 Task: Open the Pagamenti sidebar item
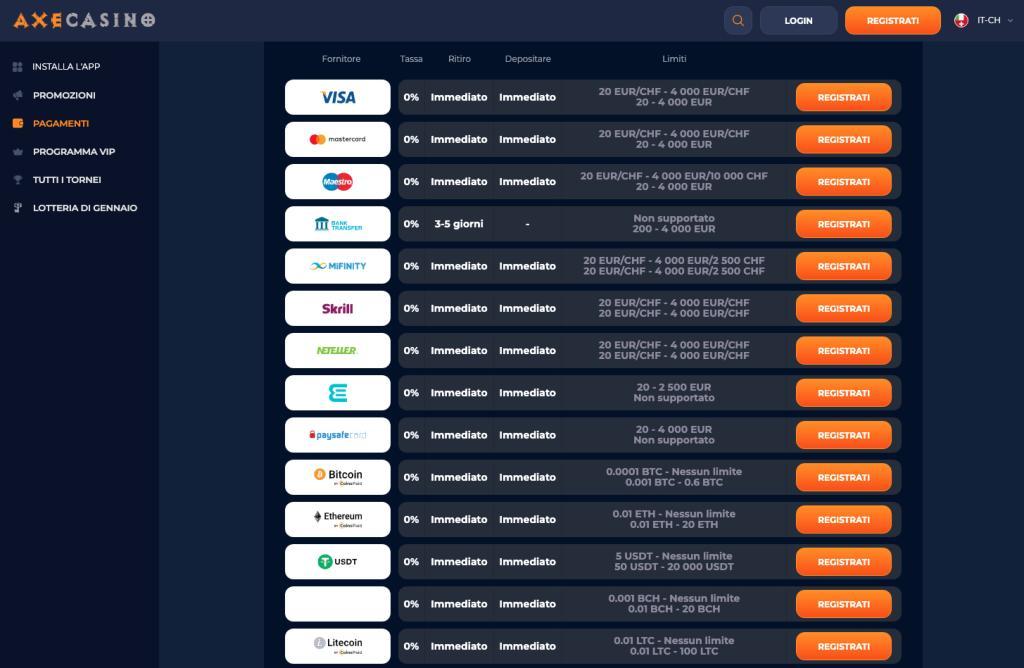point(60,123)
